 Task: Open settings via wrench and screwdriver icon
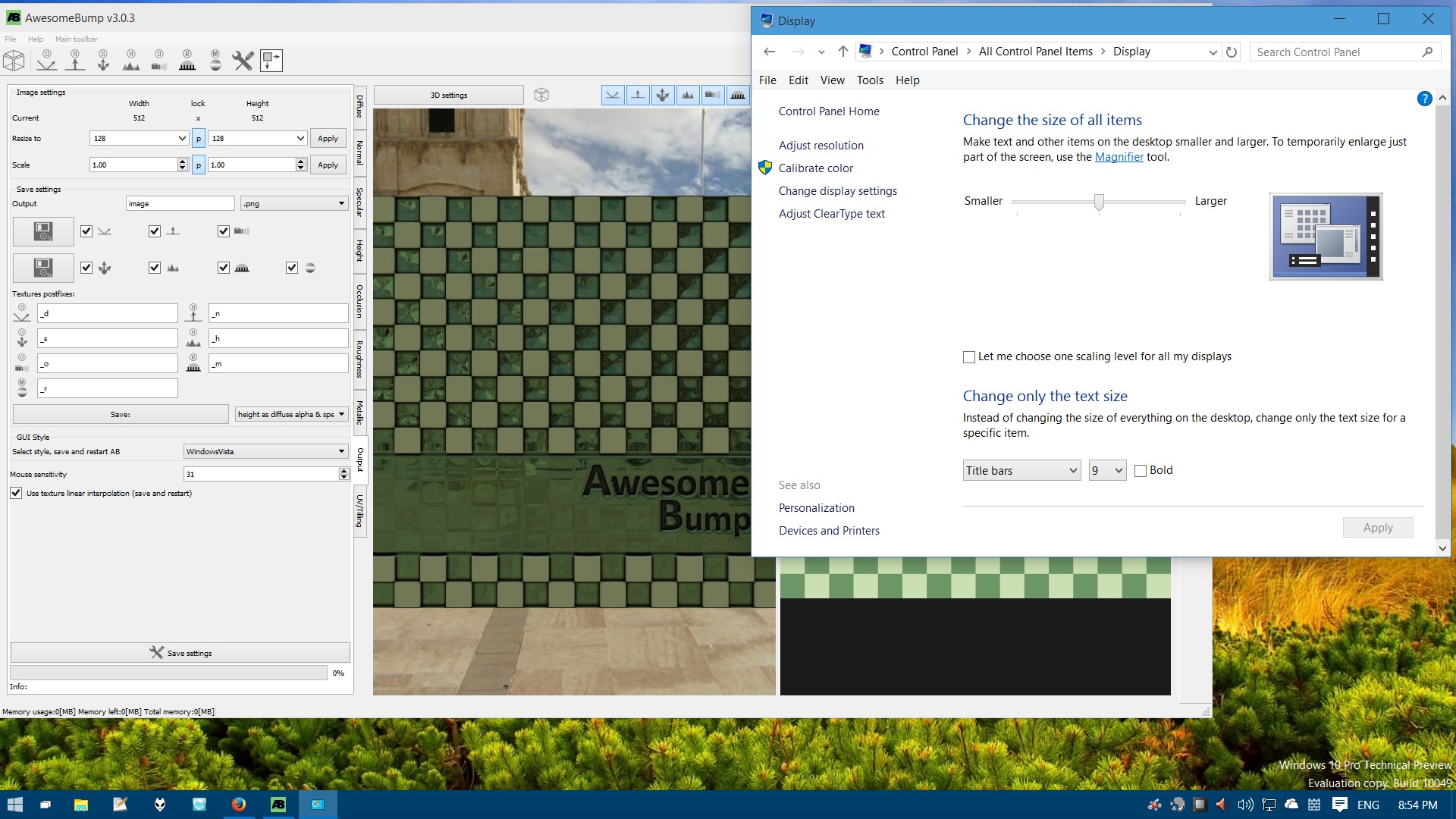pos(243,61)
